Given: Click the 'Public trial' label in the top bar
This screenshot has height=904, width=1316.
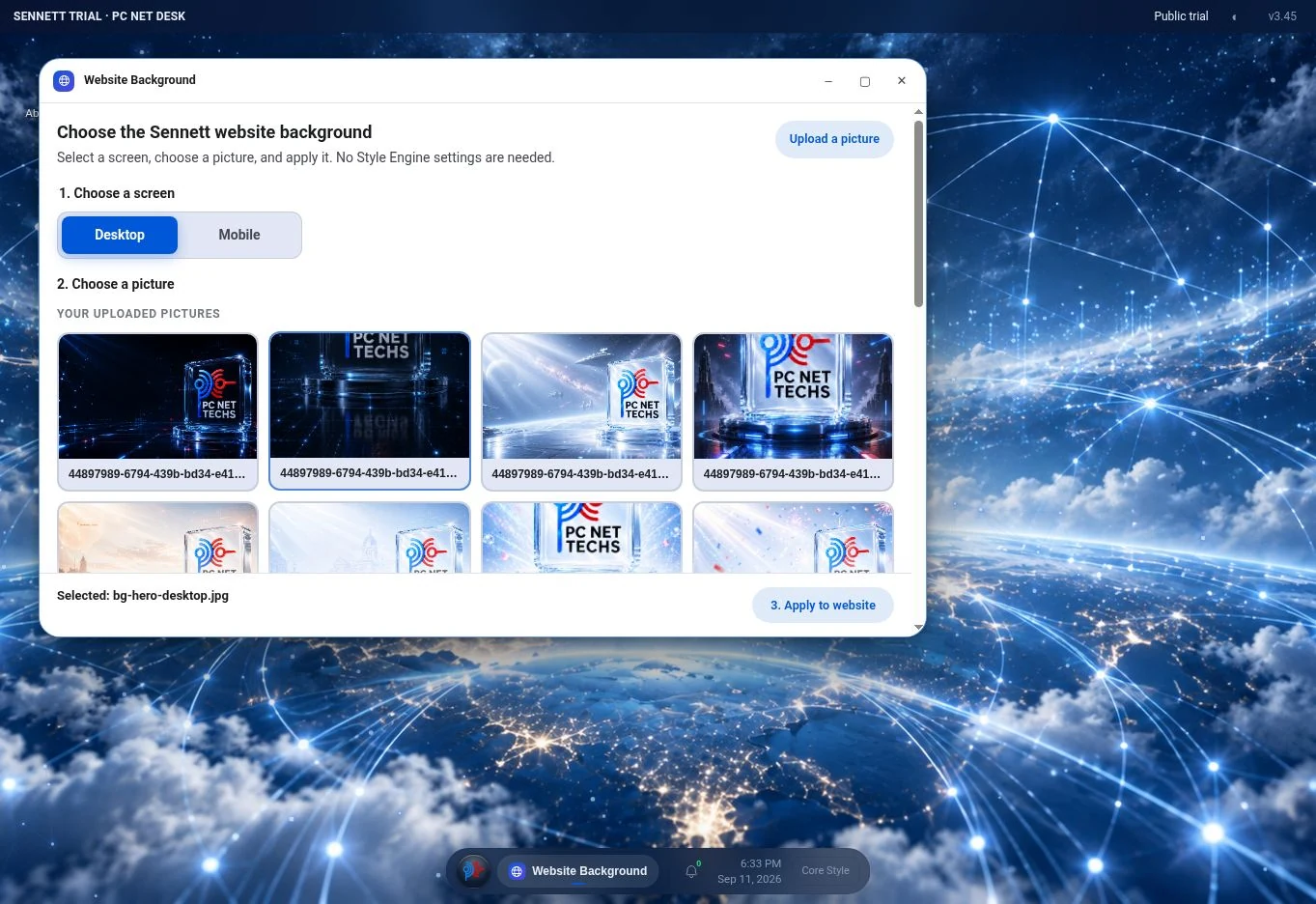Looking at the screenshot, I should coord(1181,16).
